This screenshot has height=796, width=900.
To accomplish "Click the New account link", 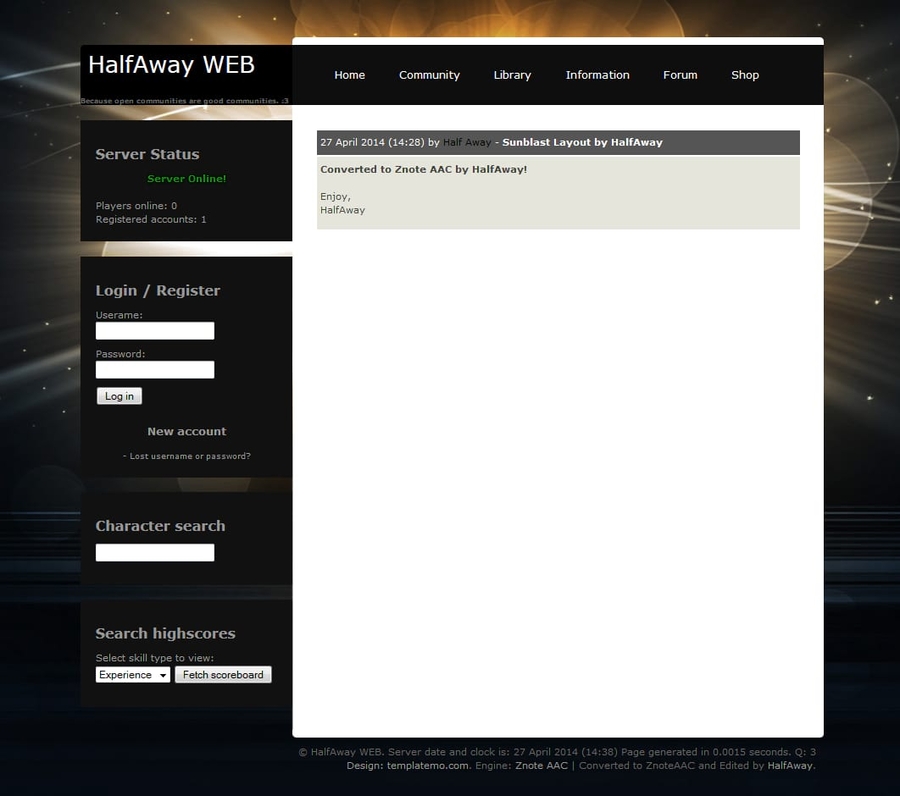I will point(187,432).
